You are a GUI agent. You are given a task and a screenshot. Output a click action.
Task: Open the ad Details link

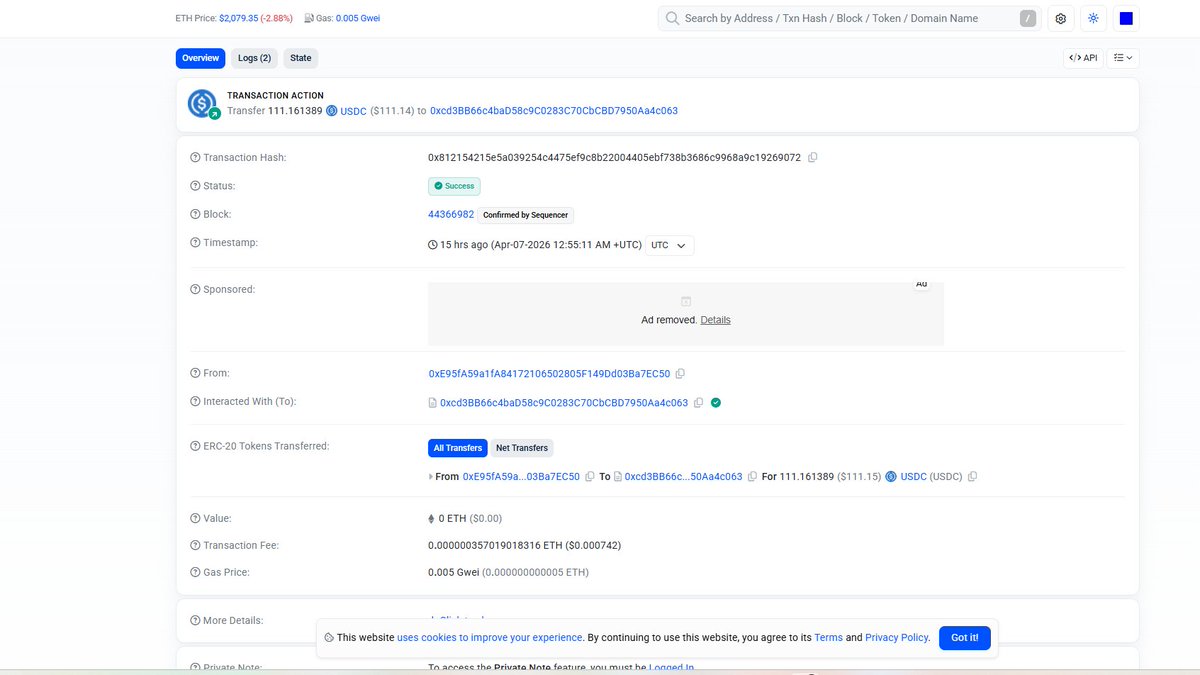click(x=715, y=320)
